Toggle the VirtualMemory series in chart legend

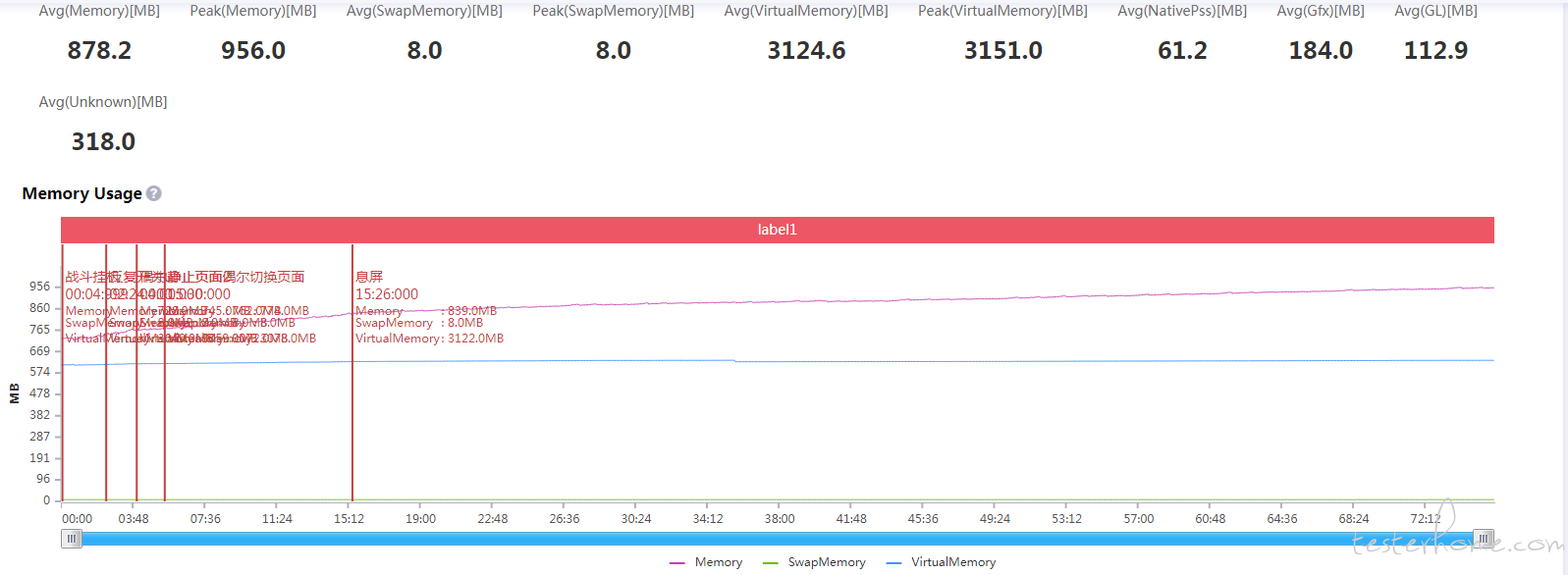coord(941,562)
